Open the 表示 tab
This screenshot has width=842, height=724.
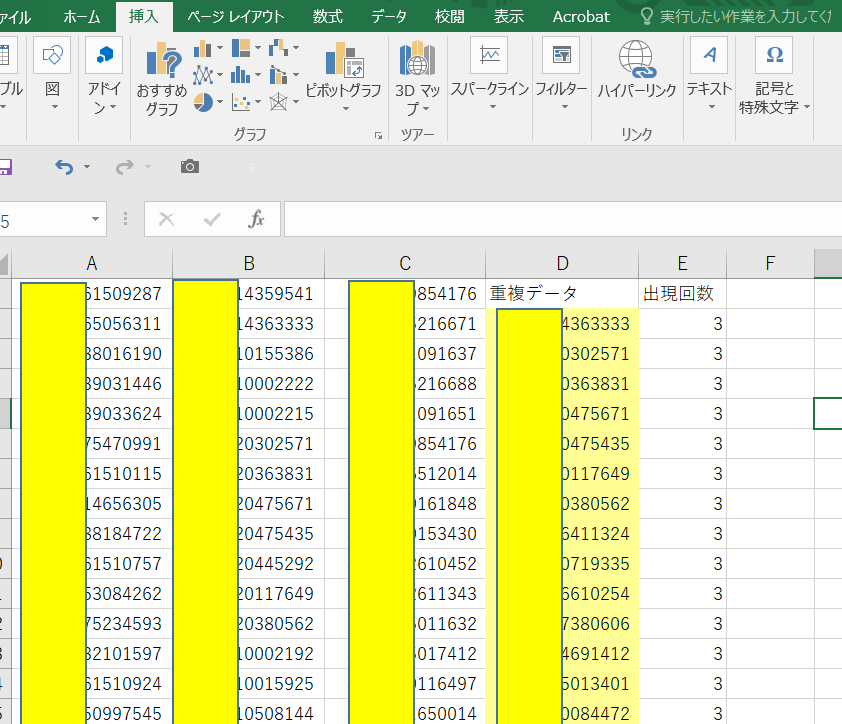click(509, 17)
